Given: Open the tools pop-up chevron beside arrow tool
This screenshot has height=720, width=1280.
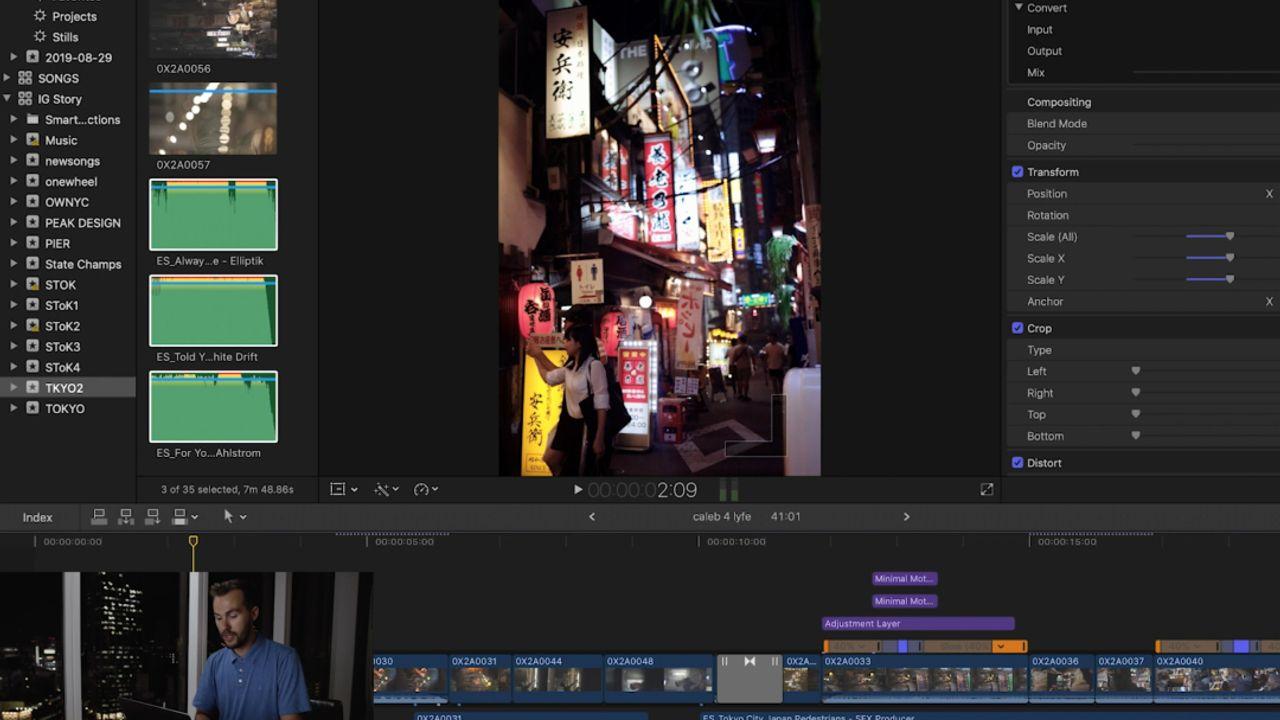Looking at the screenshot, I should point(243,517).
